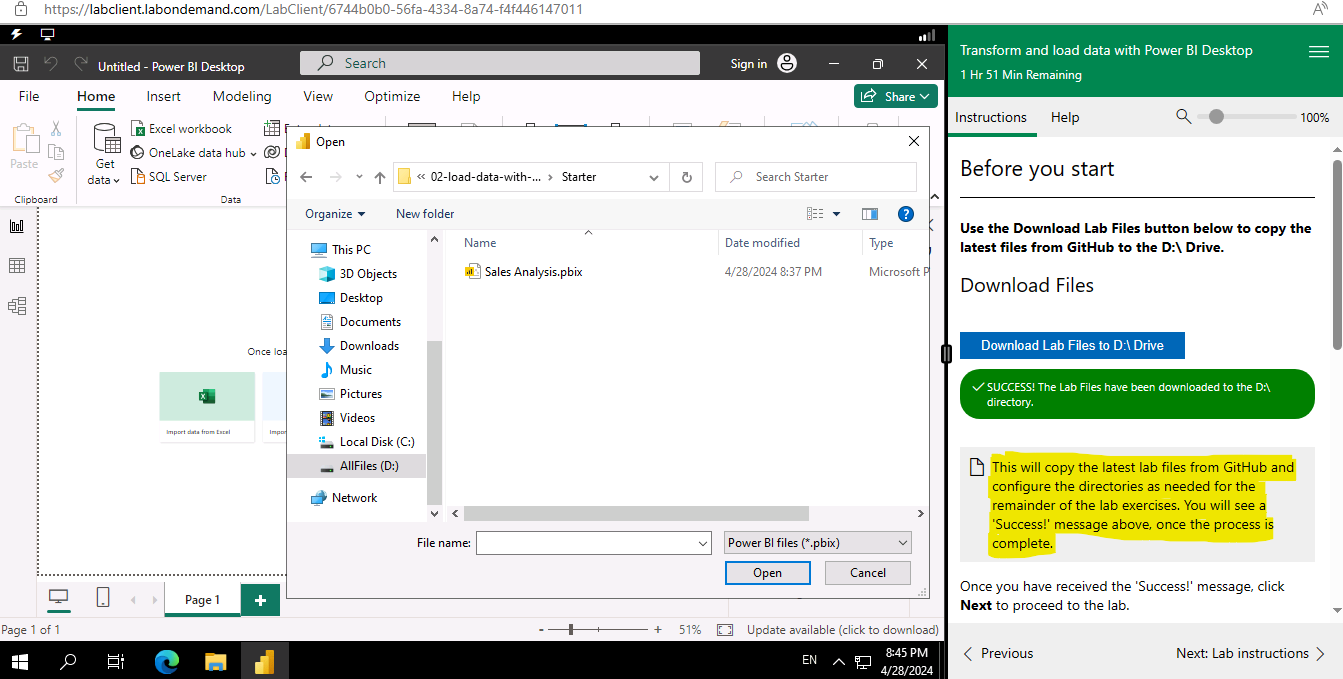
Task: Go up one folder level
Action: coord(379,177)
